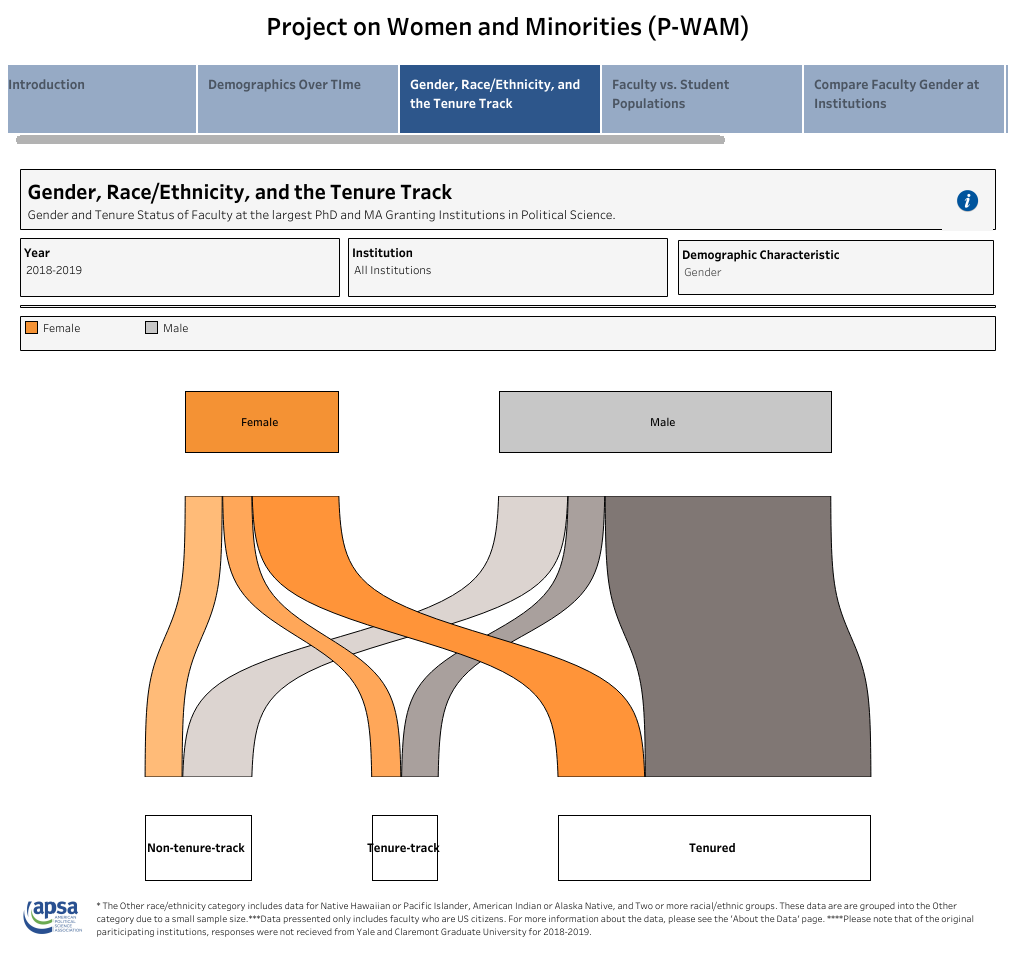Click the gray Male legend swatch

[x=152, y=328]
